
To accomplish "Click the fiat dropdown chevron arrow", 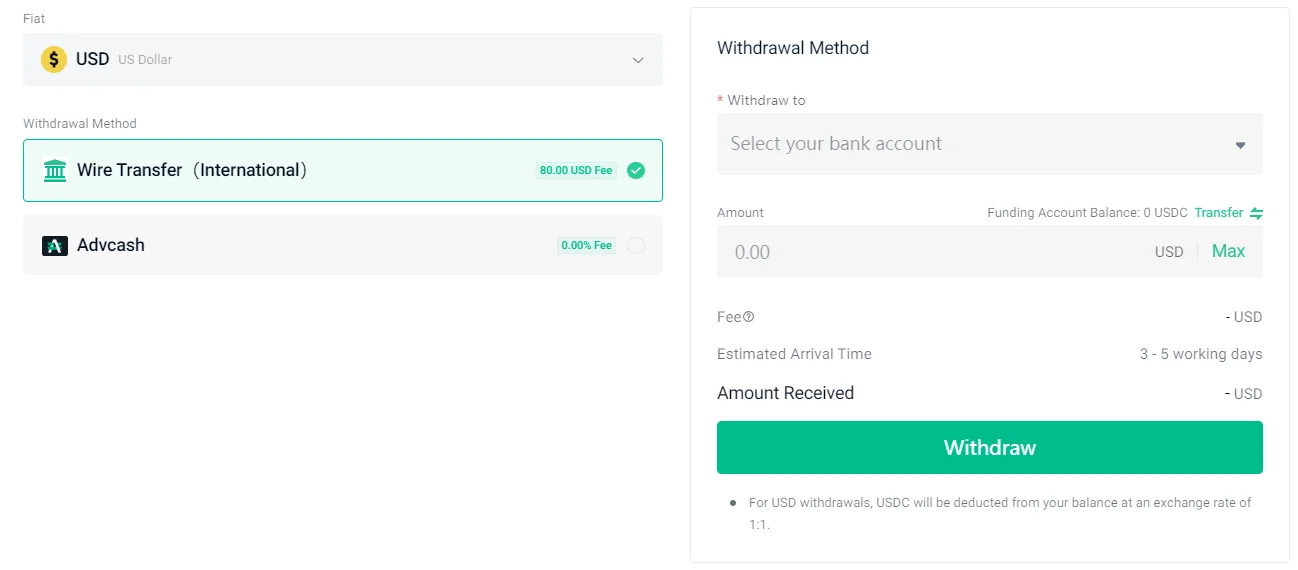I will click(638, 60).
